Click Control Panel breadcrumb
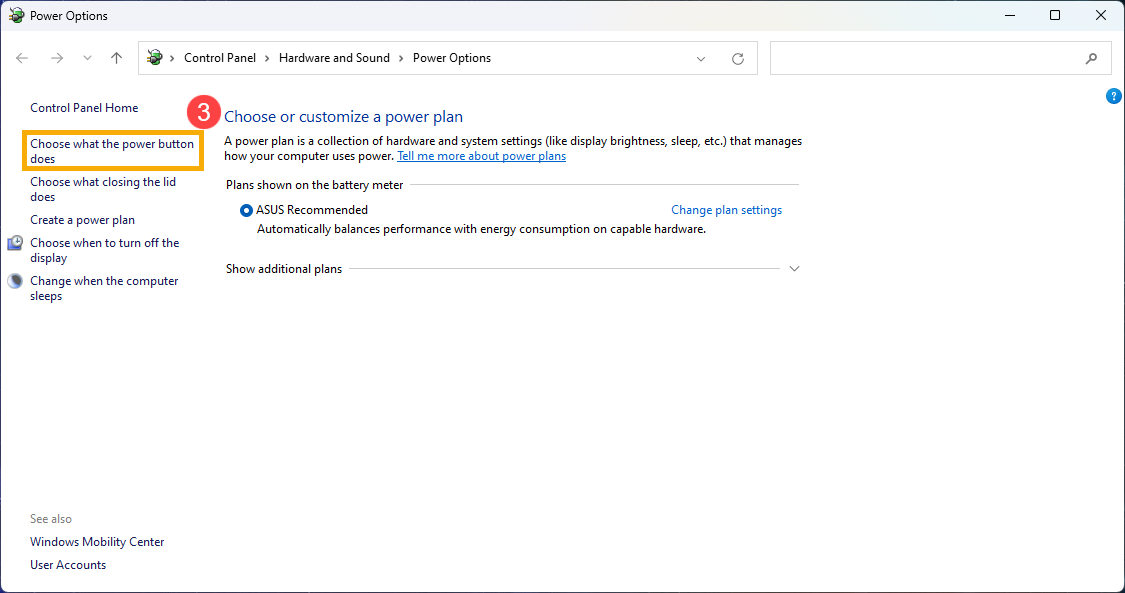 pyautogui.click(x=220, y=58)
